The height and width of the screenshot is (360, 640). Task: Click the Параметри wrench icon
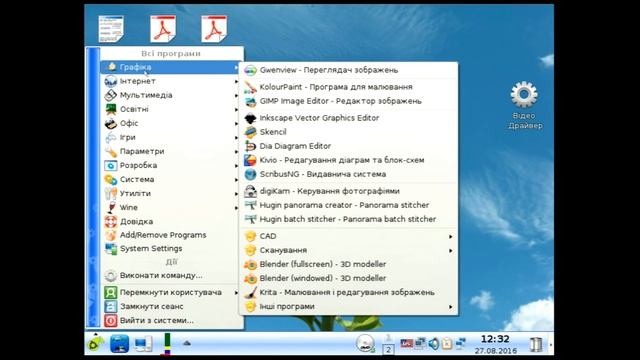111,151
